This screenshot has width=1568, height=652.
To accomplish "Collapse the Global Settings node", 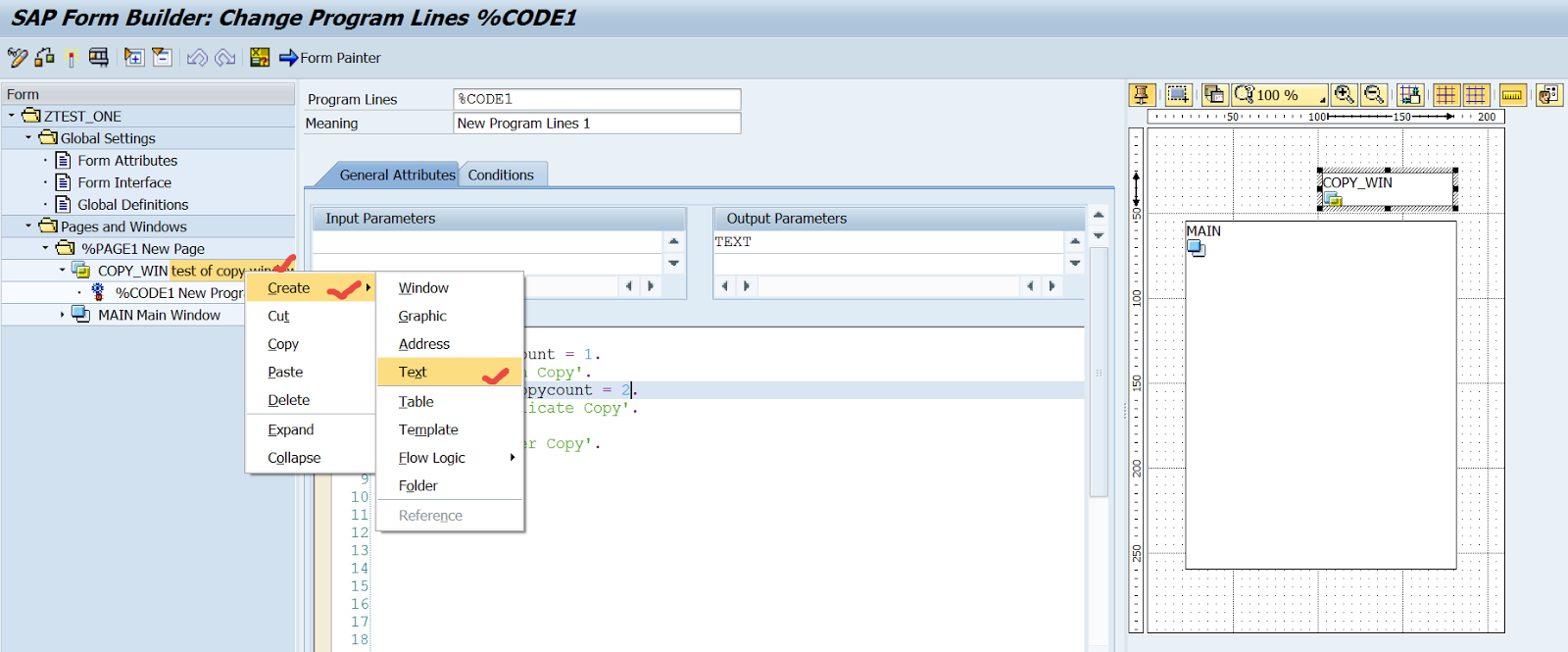I will (x=28, y=137).
